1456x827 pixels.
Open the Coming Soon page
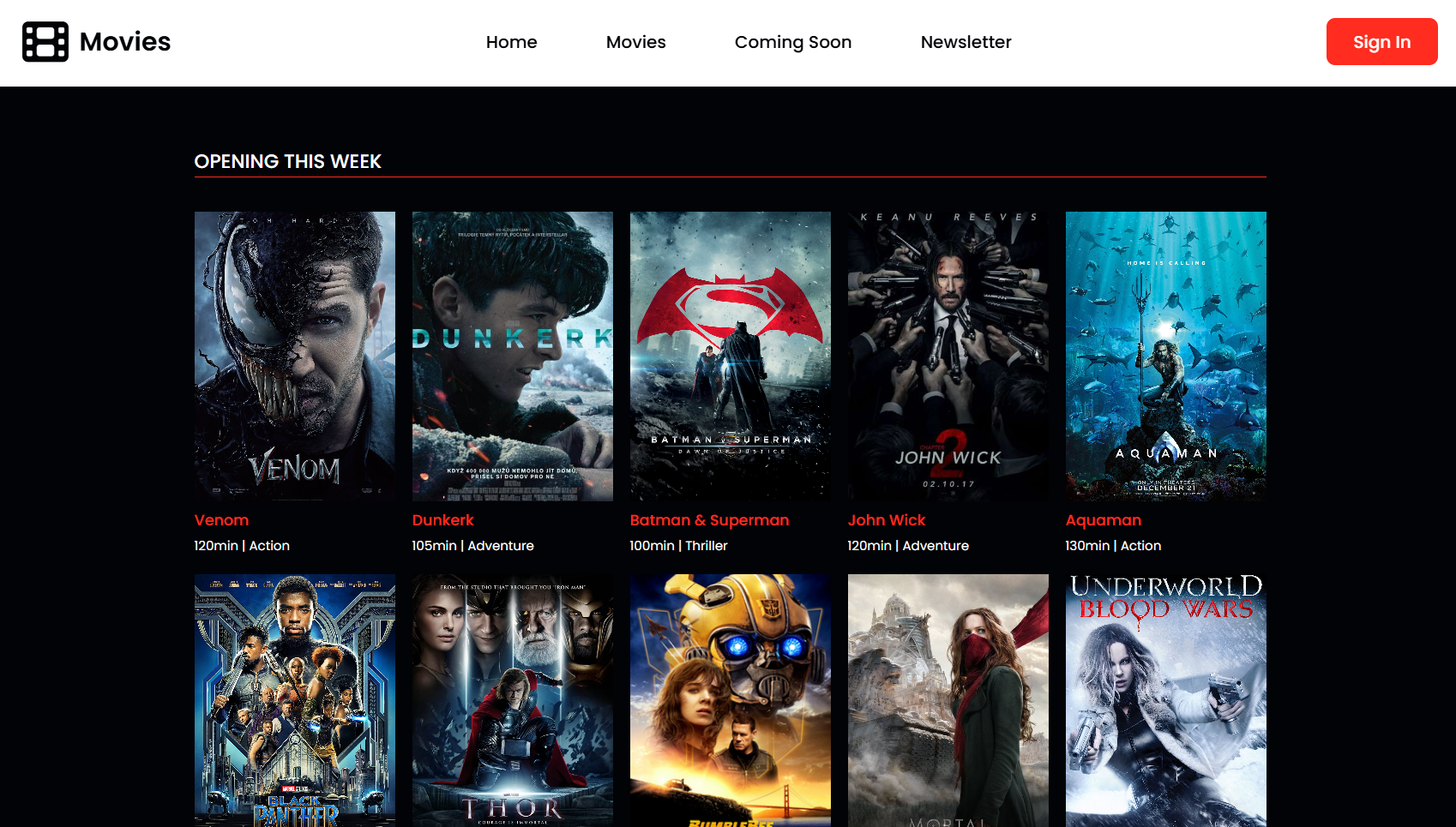click(792, 42)
